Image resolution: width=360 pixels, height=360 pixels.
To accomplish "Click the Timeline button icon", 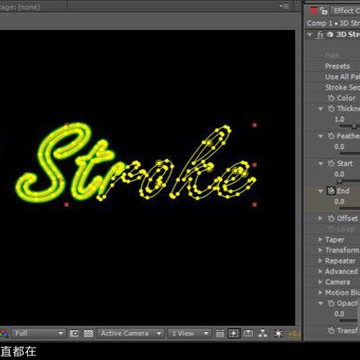I will pos(248,333).
